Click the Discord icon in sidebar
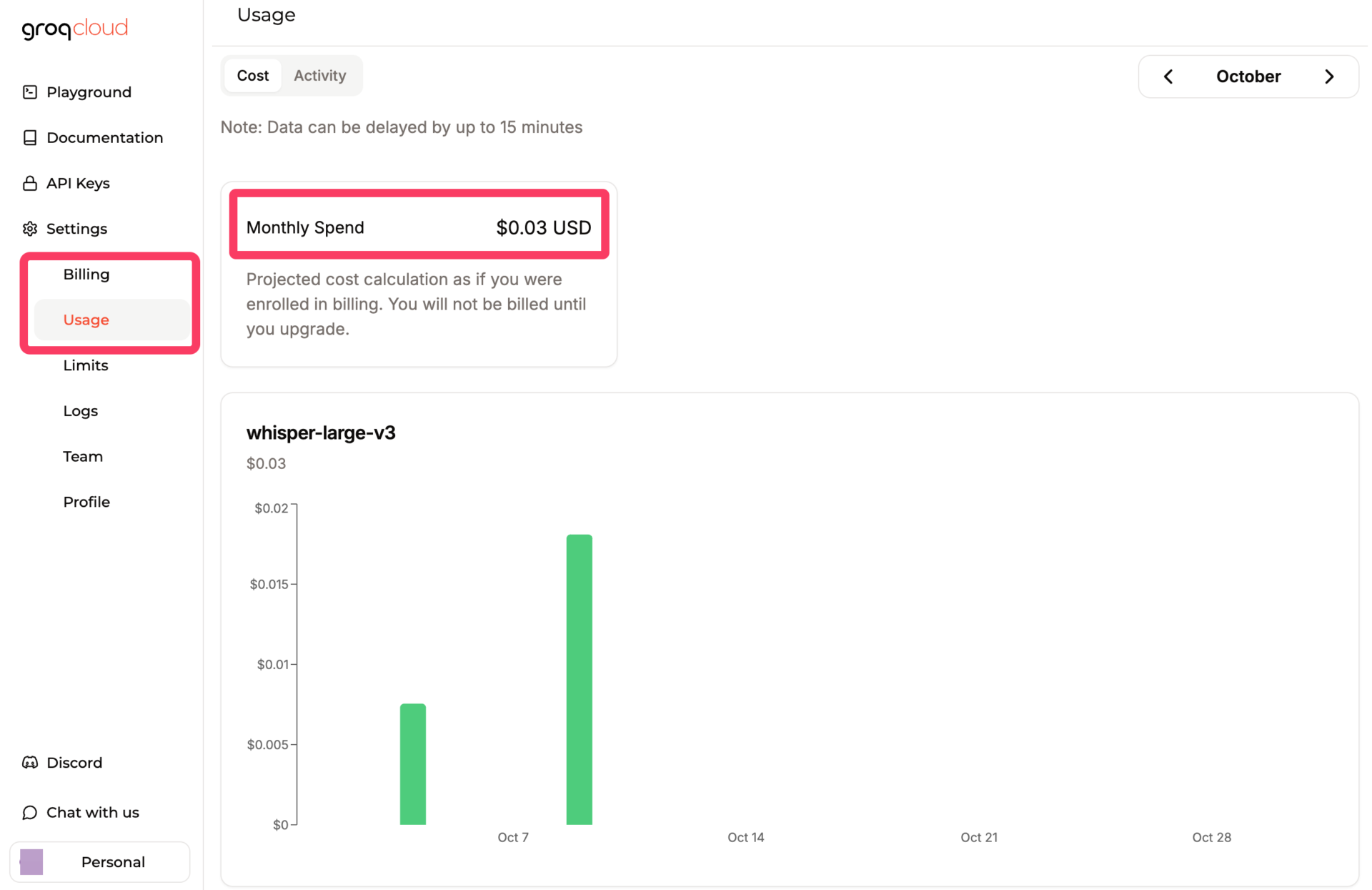 point(30,763)
